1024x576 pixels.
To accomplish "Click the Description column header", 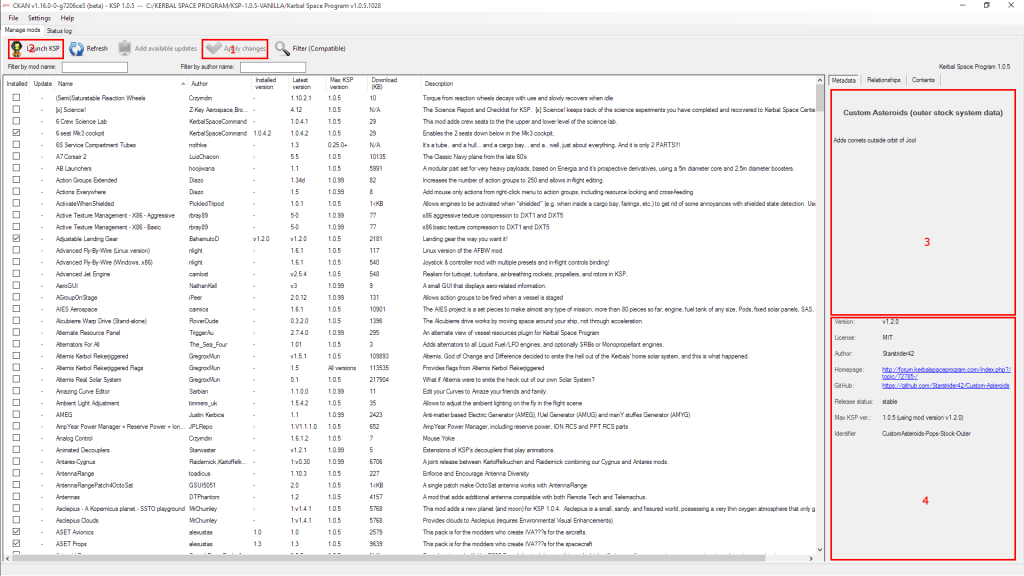I will click(x=618, y=84).
